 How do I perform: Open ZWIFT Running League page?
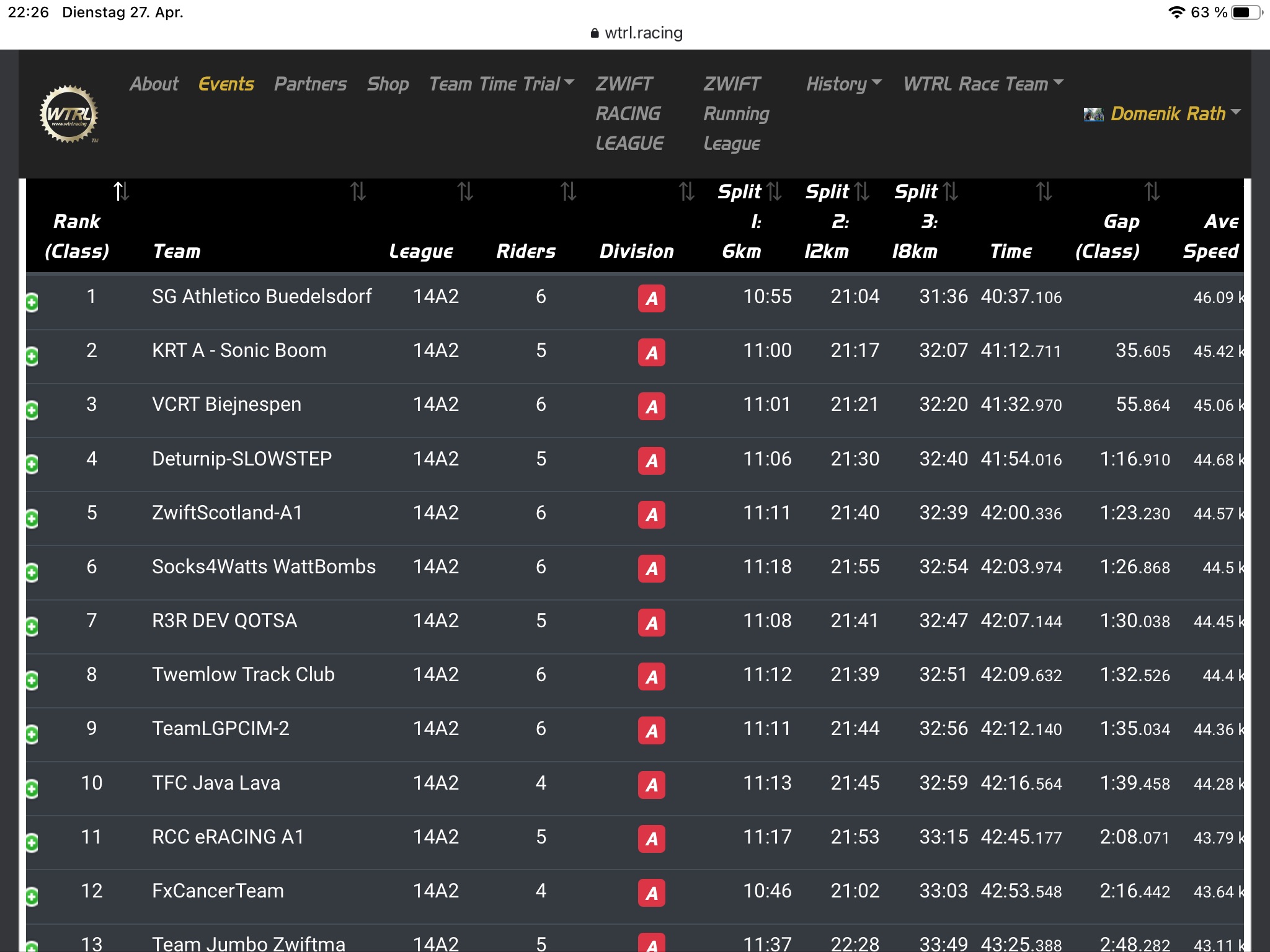[x=736, y=113]
